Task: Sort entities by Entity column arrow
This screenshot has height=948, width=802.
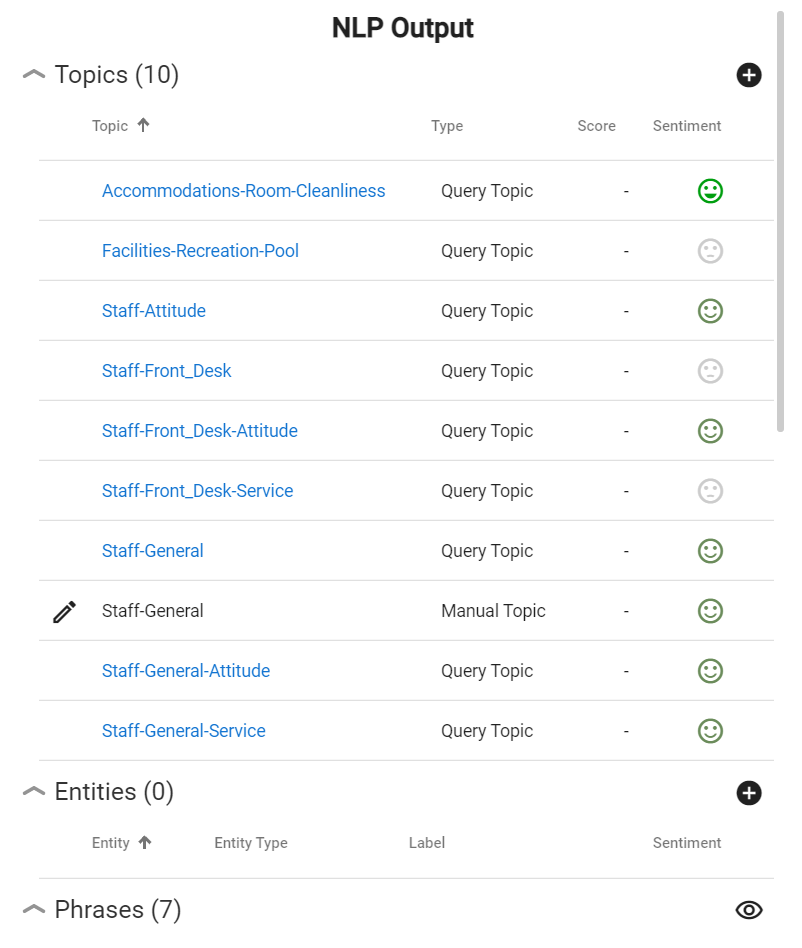Action: (x=144, y=842)
